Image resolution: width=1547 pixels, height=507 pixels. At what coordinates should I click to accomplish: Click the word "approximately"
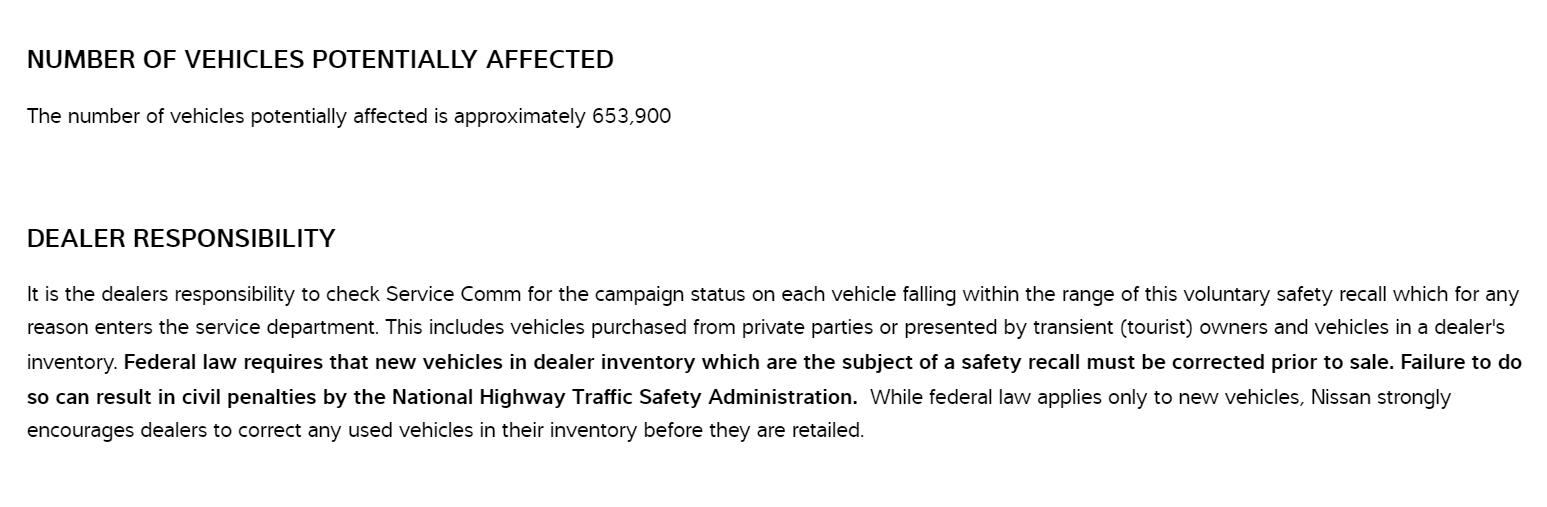point(519,117)
